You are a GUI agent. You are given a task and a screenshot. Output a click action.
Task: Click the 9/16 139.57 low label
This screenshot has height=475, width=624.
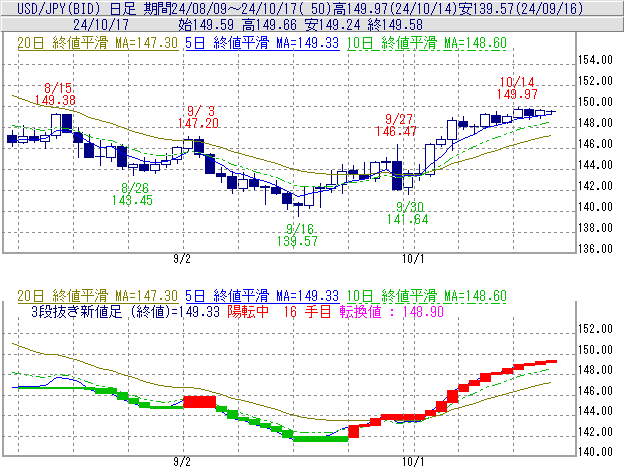[x=298, y=235]
